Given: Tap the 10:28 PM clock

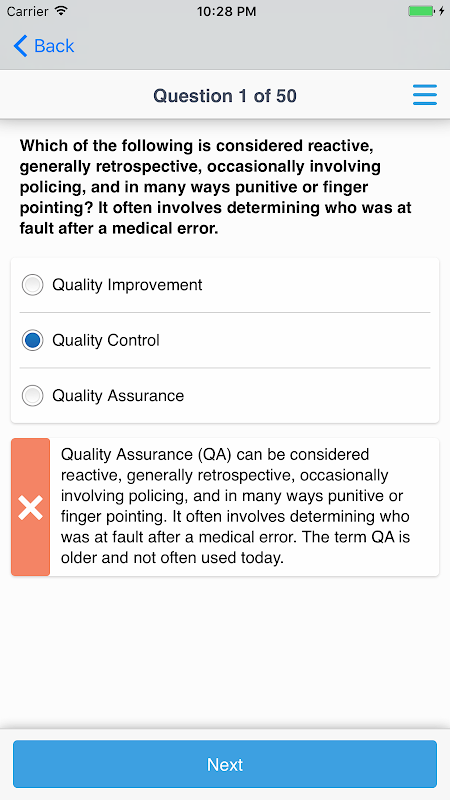Looking at the screenshot, I should coord(227,11).
